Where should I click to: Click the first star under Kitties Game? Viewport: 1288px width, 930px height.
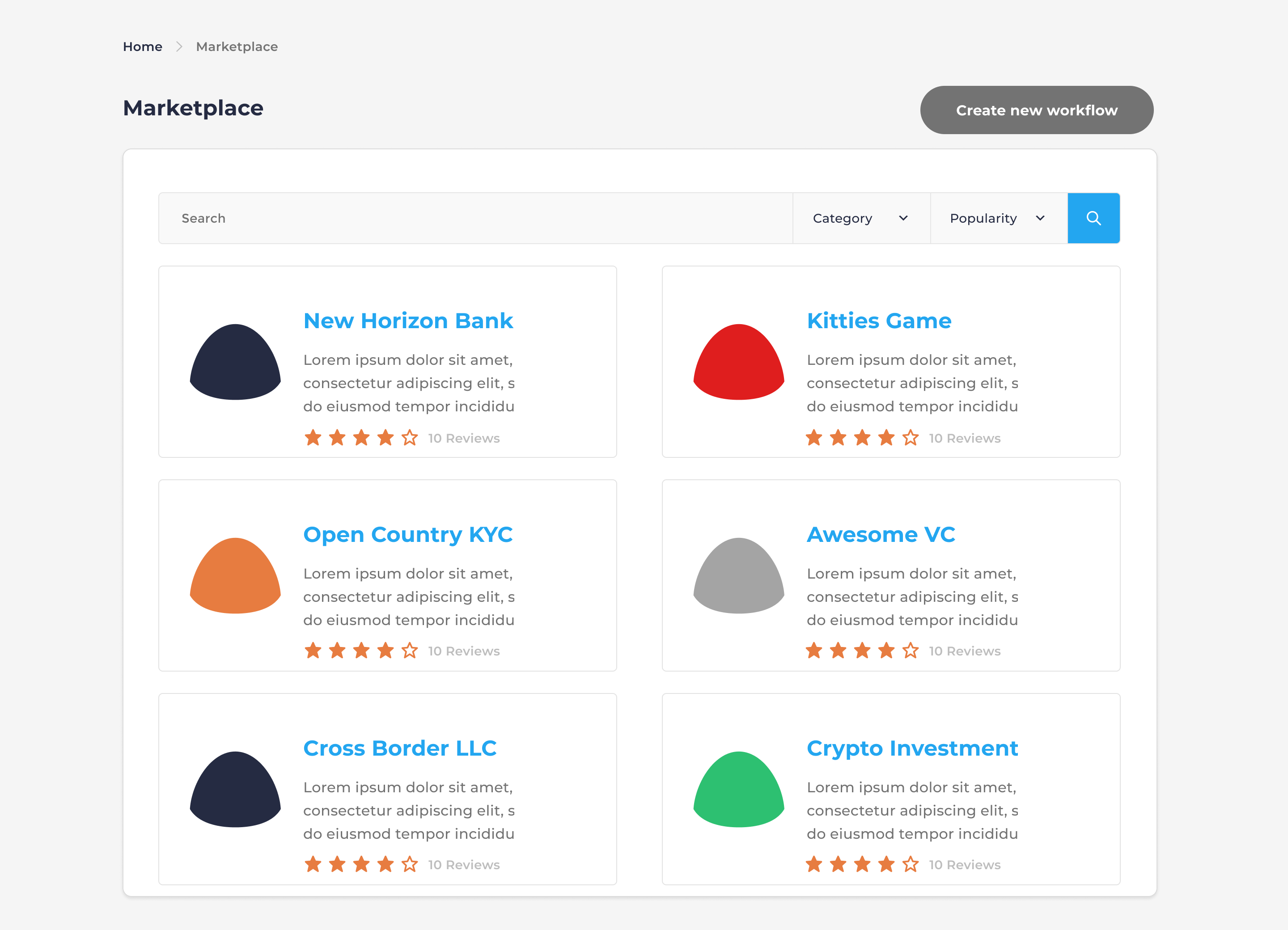tap(814, 438)
